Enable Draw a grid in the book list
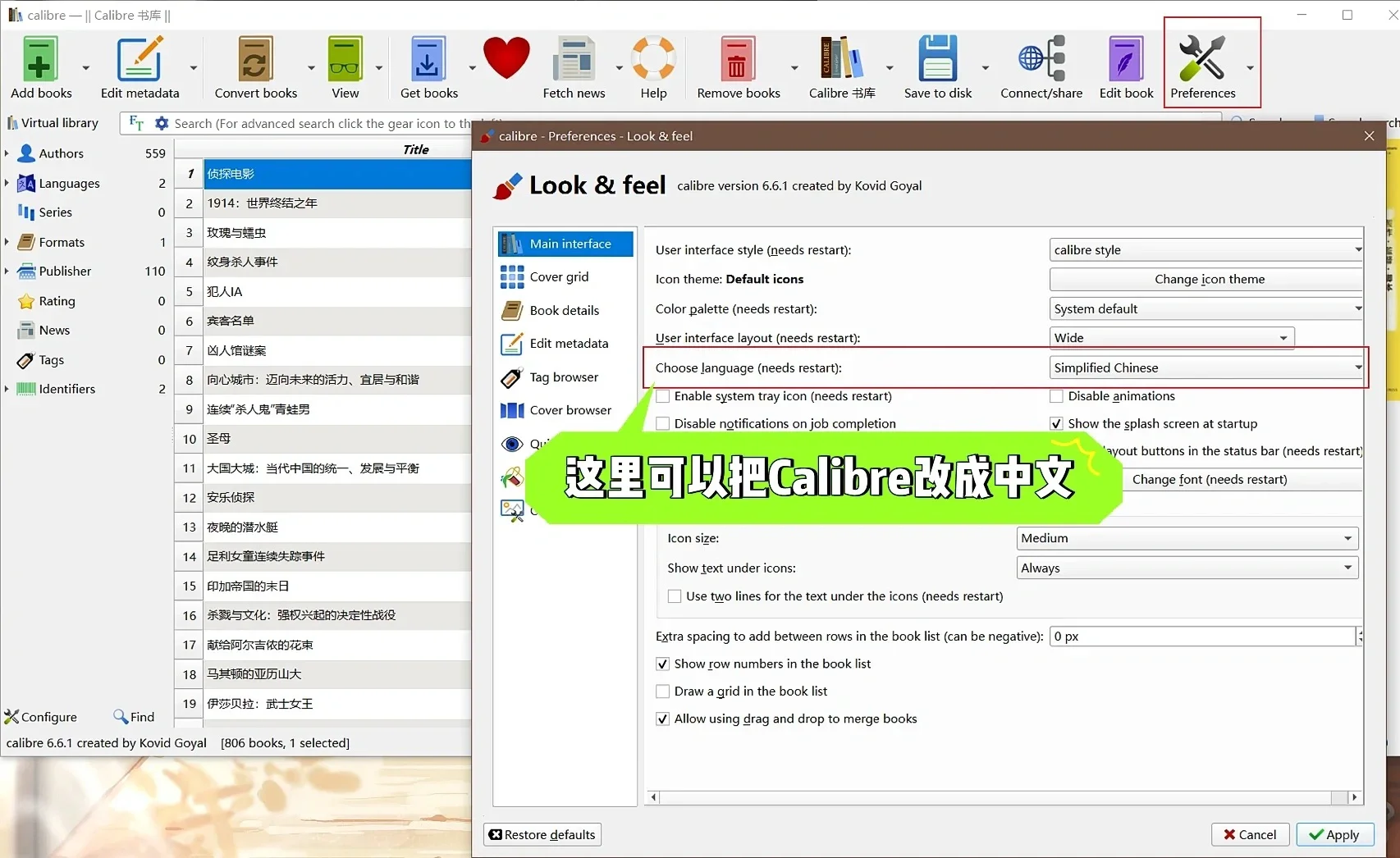Image resolution: width=1400 pixels, height=858 pixels. [x=663, y=691]
